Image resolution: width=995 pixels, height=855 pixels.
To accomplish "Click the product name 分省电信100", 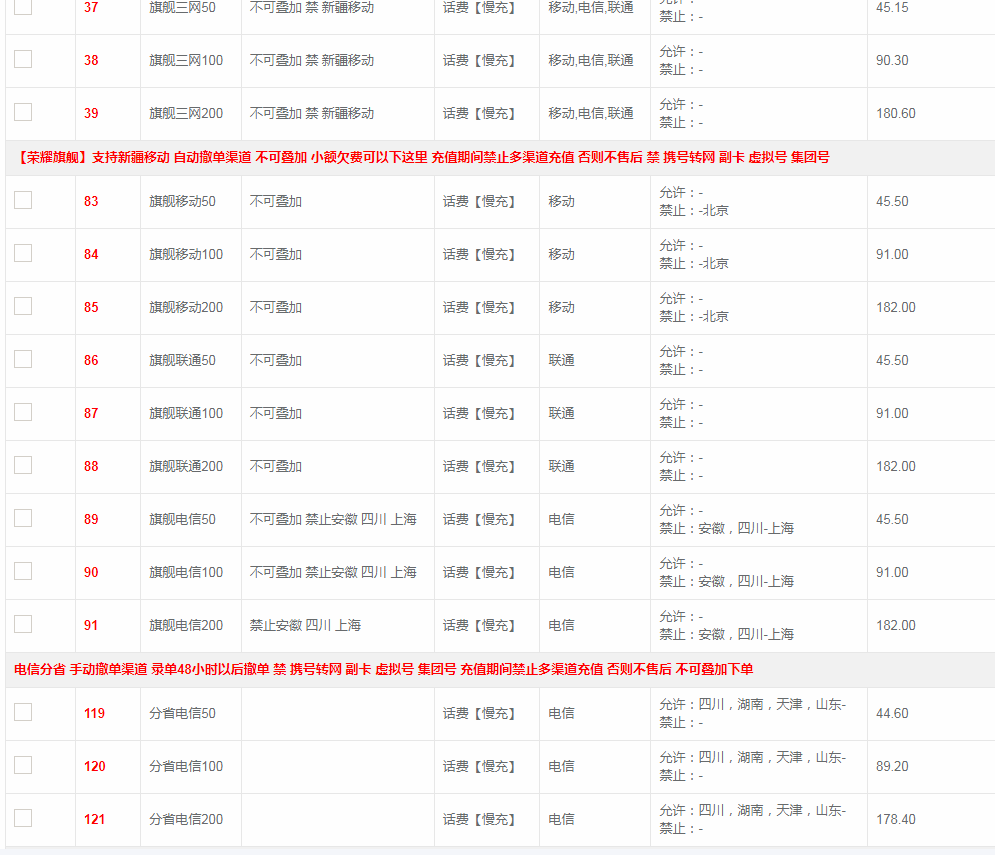I will pyautogui.click(x=186, y=766).
